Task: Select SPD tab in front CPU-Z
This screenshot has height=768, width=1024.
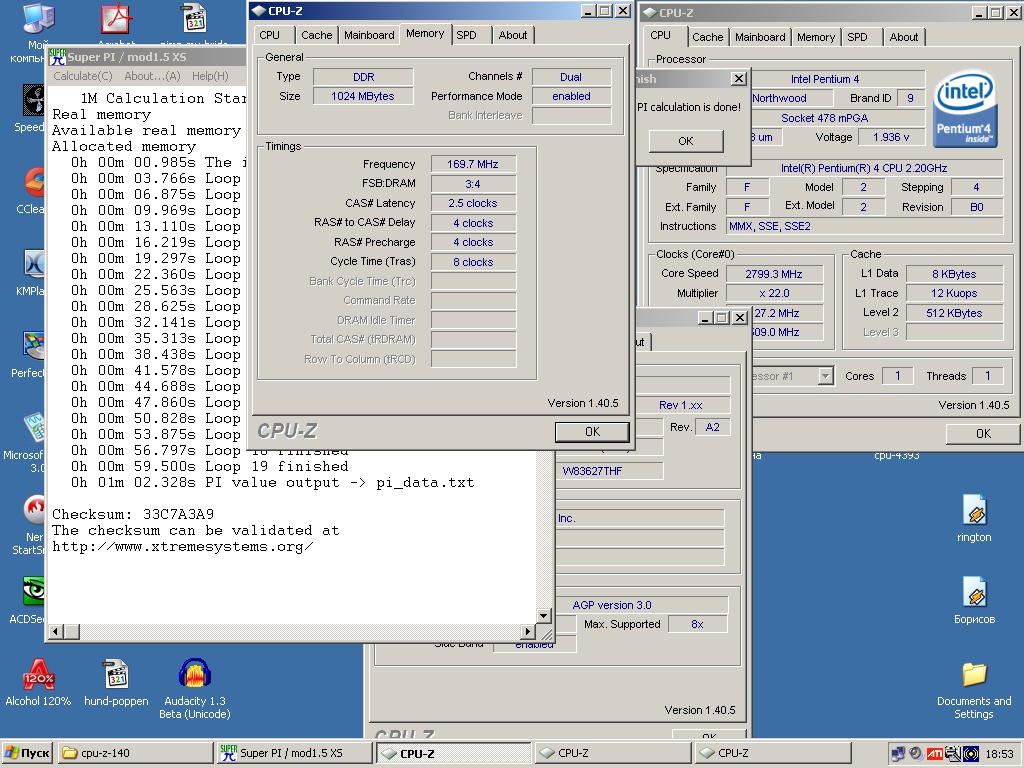Action: pyautogui.click(x=466, y=35)
